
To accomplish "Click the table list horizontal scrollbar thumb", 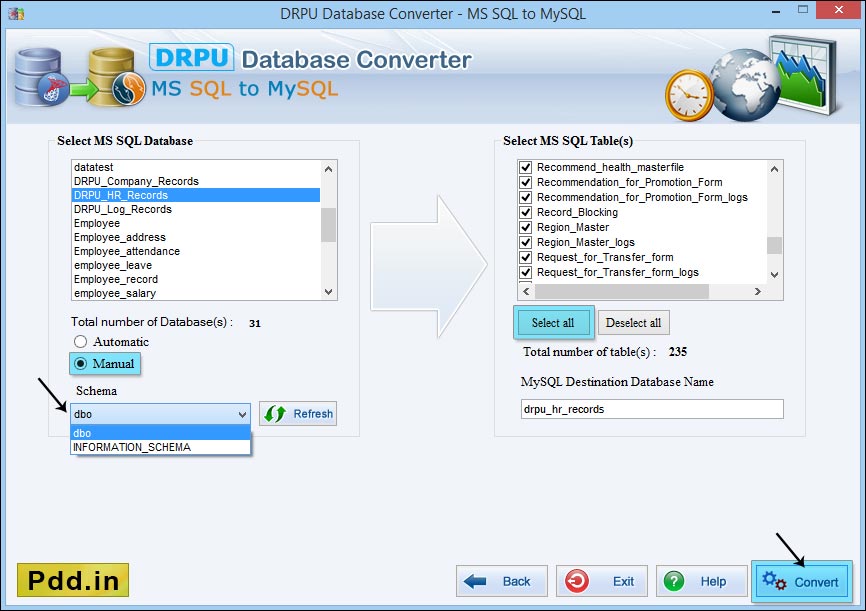I will [622, 291].
